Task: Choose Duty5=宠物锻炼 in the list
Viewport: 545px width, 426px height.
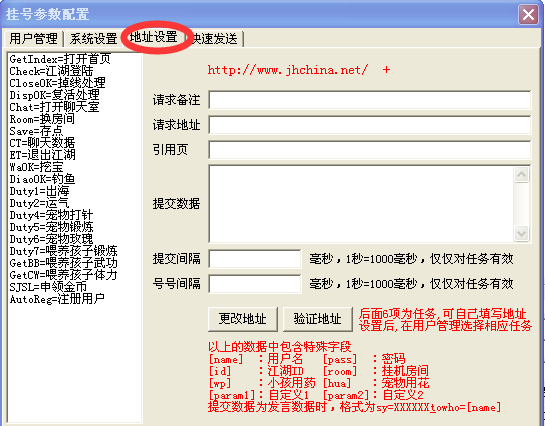Action: 51,227
